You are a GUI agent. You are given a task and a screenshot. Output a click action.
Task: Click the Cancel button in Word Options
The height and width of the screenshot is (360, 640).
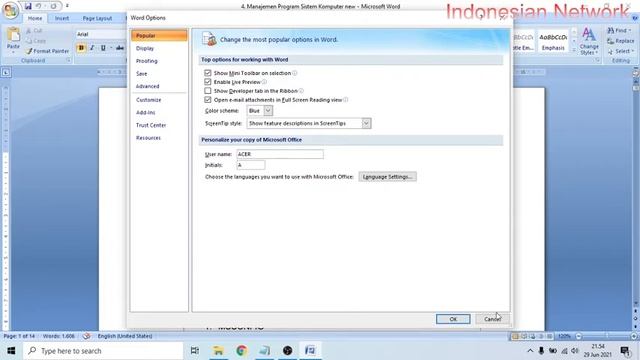492,319
